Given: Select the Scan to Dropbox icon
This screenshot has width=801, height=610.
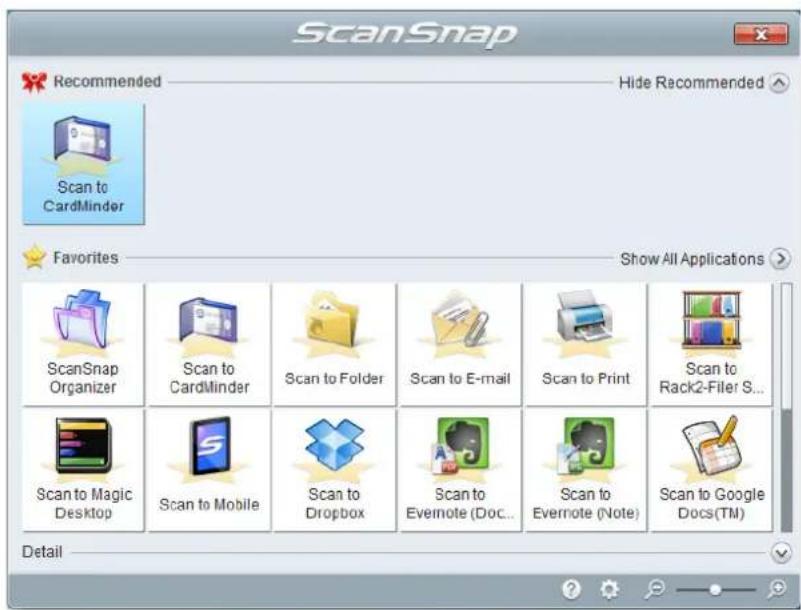Looking at the screenshot, I should [334, 470].
